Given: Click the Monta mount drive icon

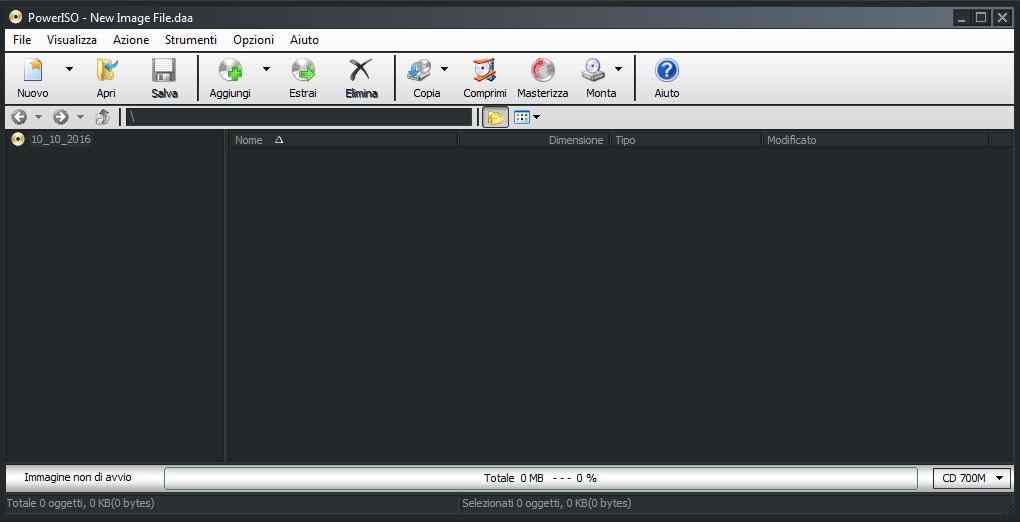Looking at the screenshot, I should [x=594, y=70].
